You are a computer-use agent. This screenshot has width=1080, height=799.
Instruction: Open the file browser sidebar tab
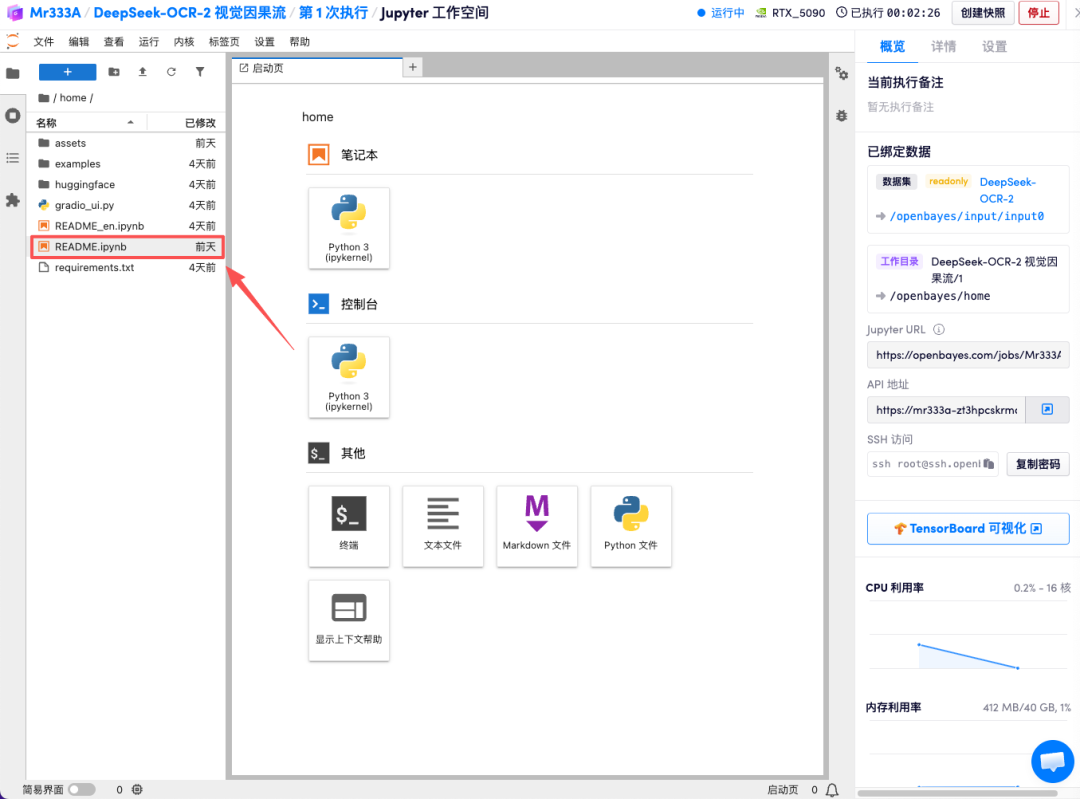(12, 73)
